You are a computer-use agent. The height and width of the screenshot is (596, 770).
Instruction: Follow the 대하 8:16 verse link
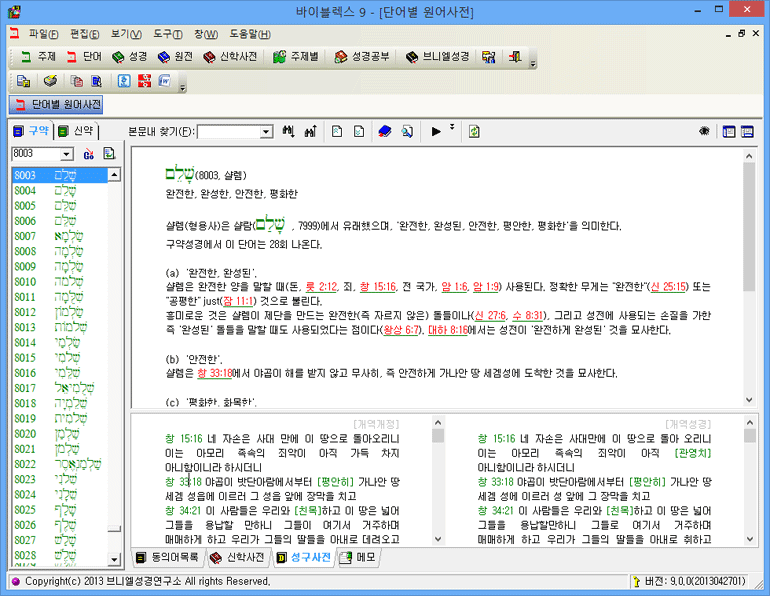448,330
